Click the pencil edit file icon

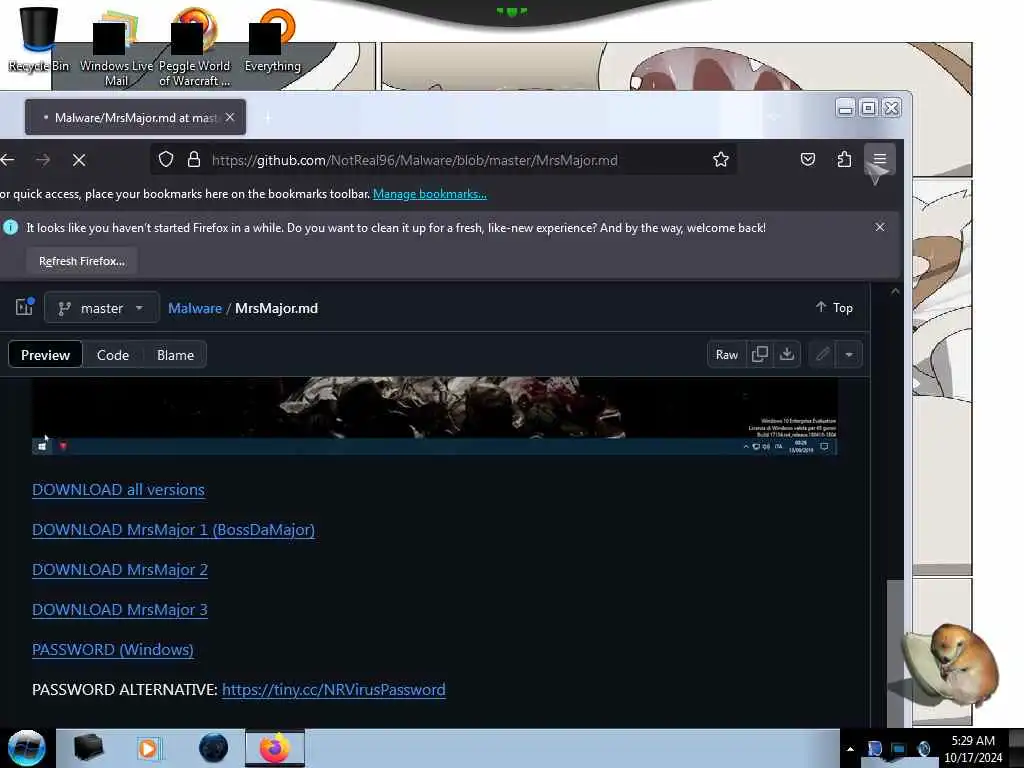(822, 355)
